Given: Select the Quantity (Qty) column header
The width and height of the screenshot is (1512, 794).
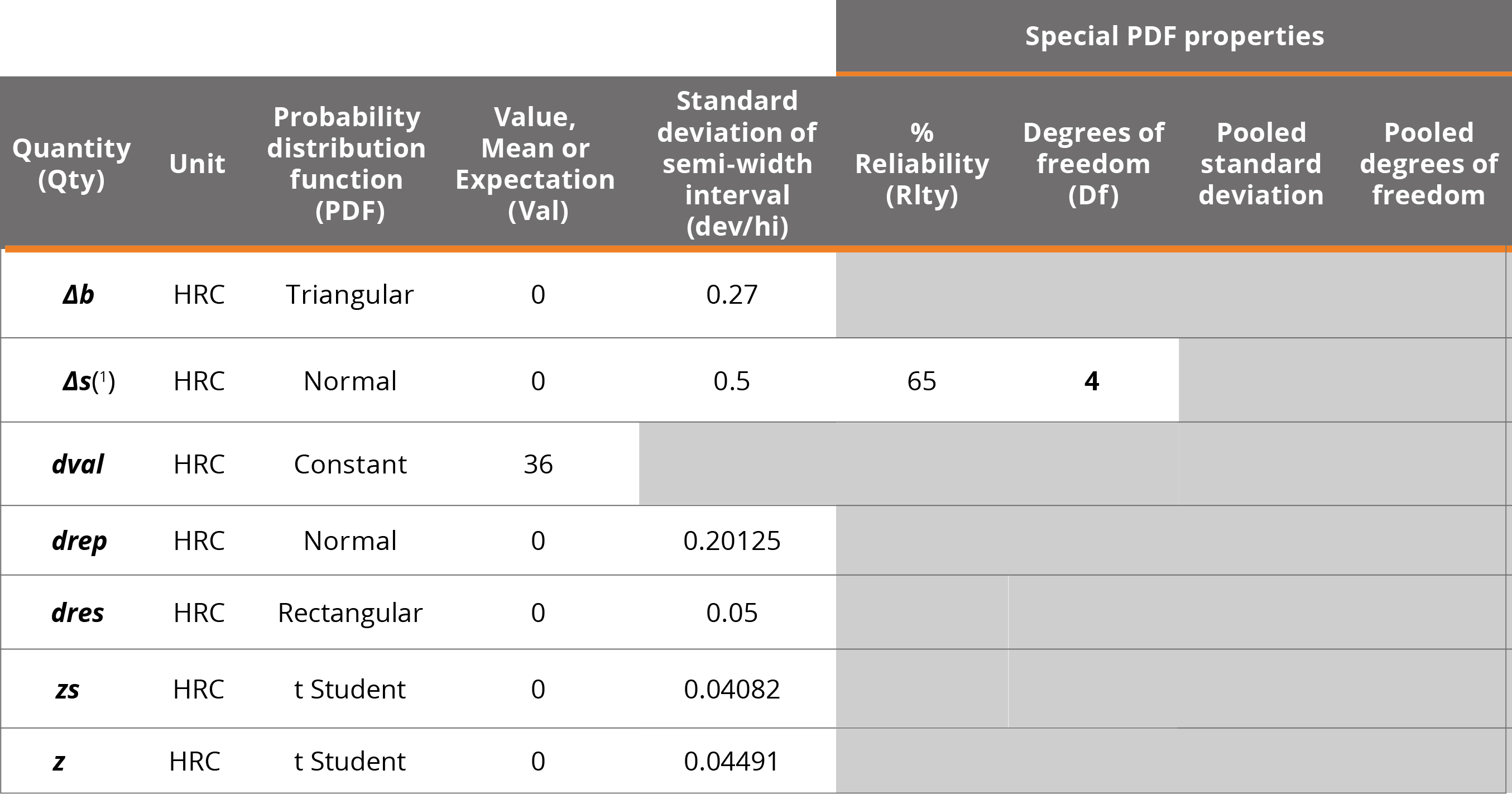Looking at the screenshot, I should coord(71,163).
